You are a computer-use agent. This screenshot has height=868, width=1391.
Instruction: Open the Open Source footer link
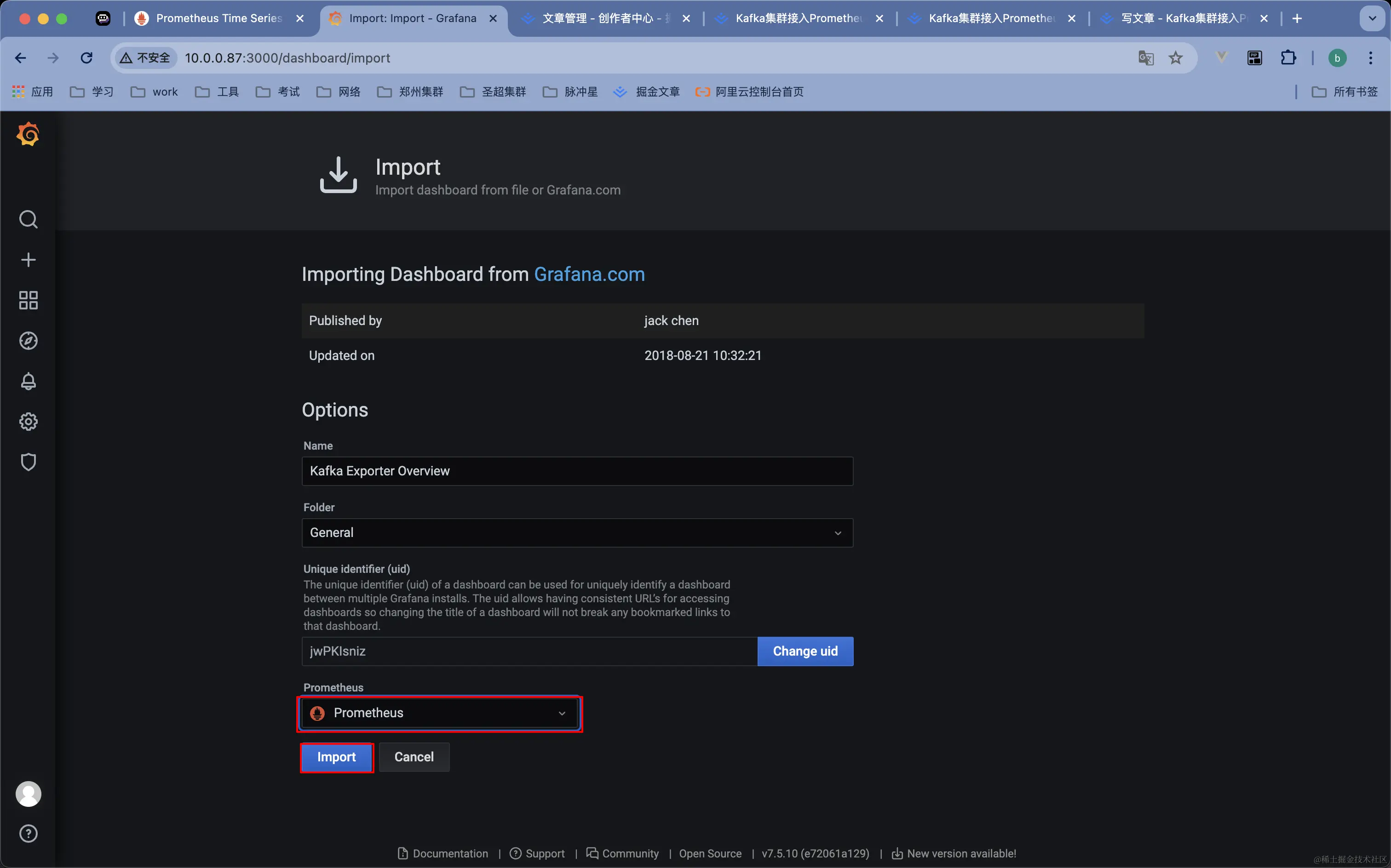click(710, 854)
